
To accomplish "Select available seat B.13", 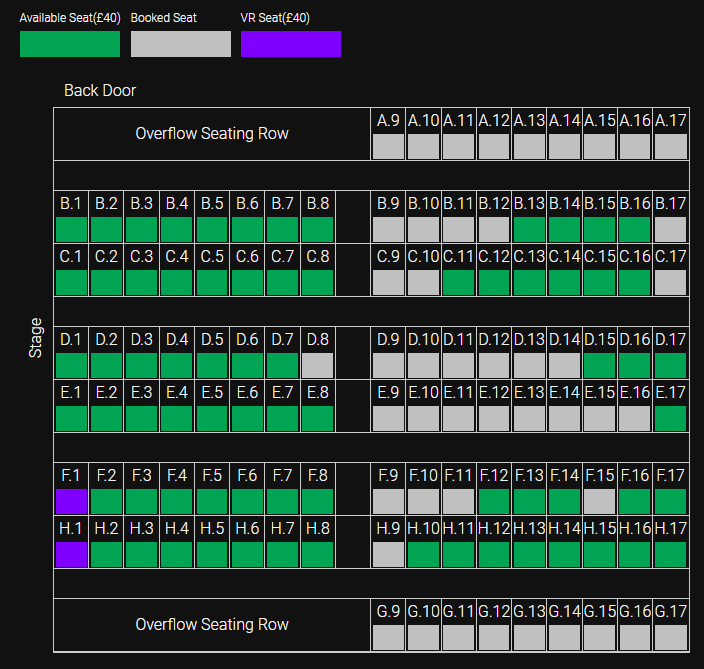I will pyautogui.click(x=530, y=229).
